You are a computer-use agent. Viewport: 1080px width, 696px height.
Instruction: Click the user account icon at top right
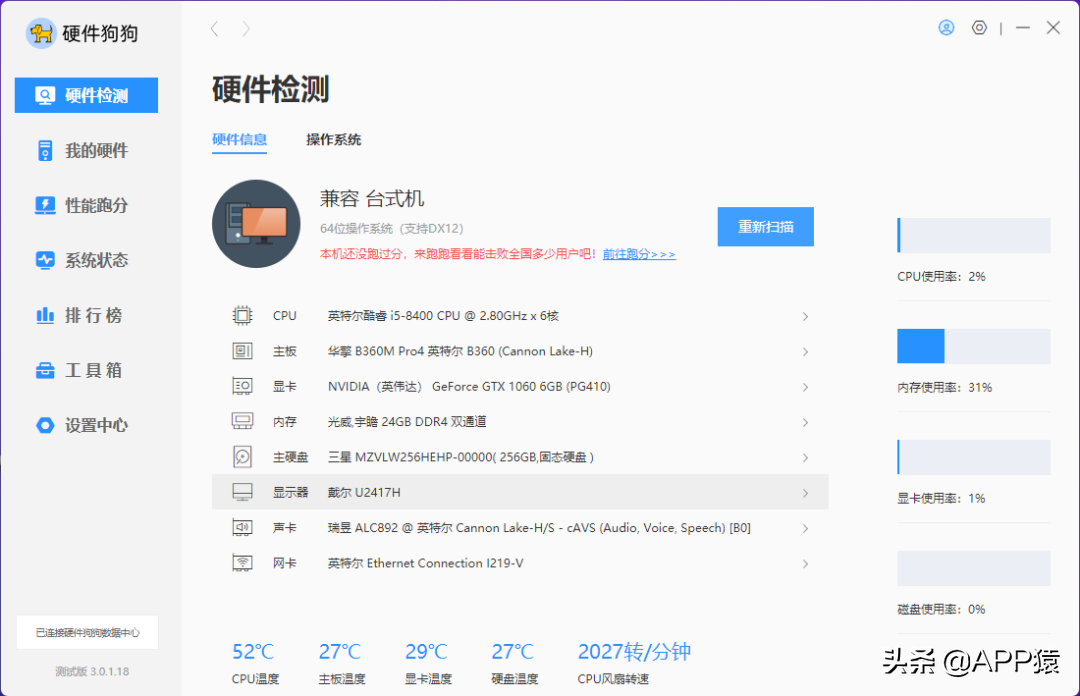point(946,27)
